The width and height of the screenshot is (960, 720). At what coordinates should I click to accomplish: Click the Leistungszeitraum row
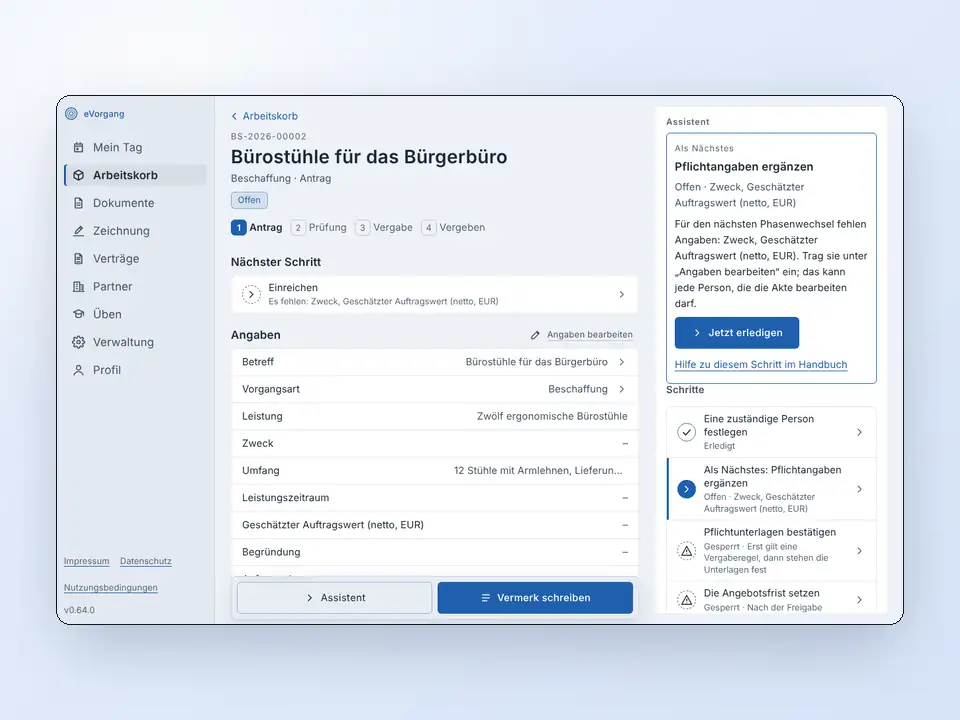coord(435,498)
